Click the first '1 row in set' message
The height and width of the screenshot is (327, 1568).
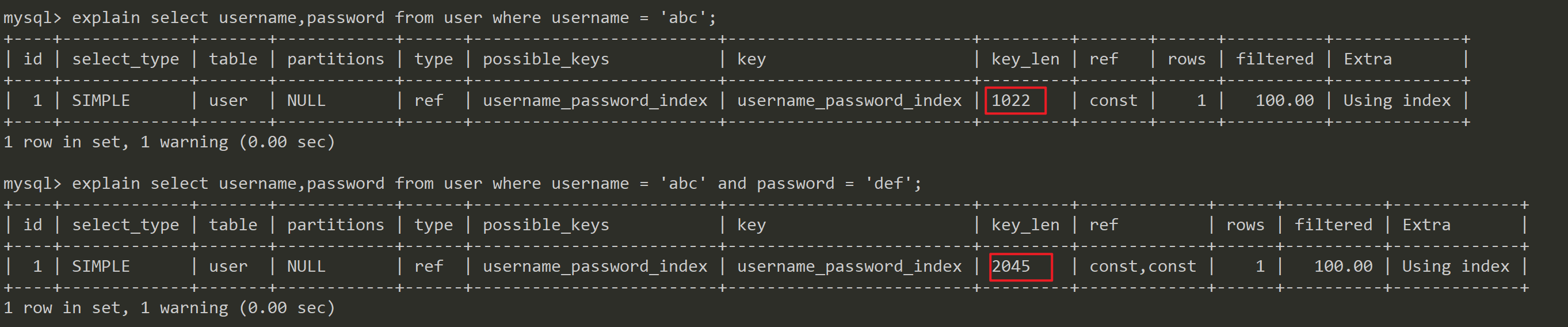169,142
